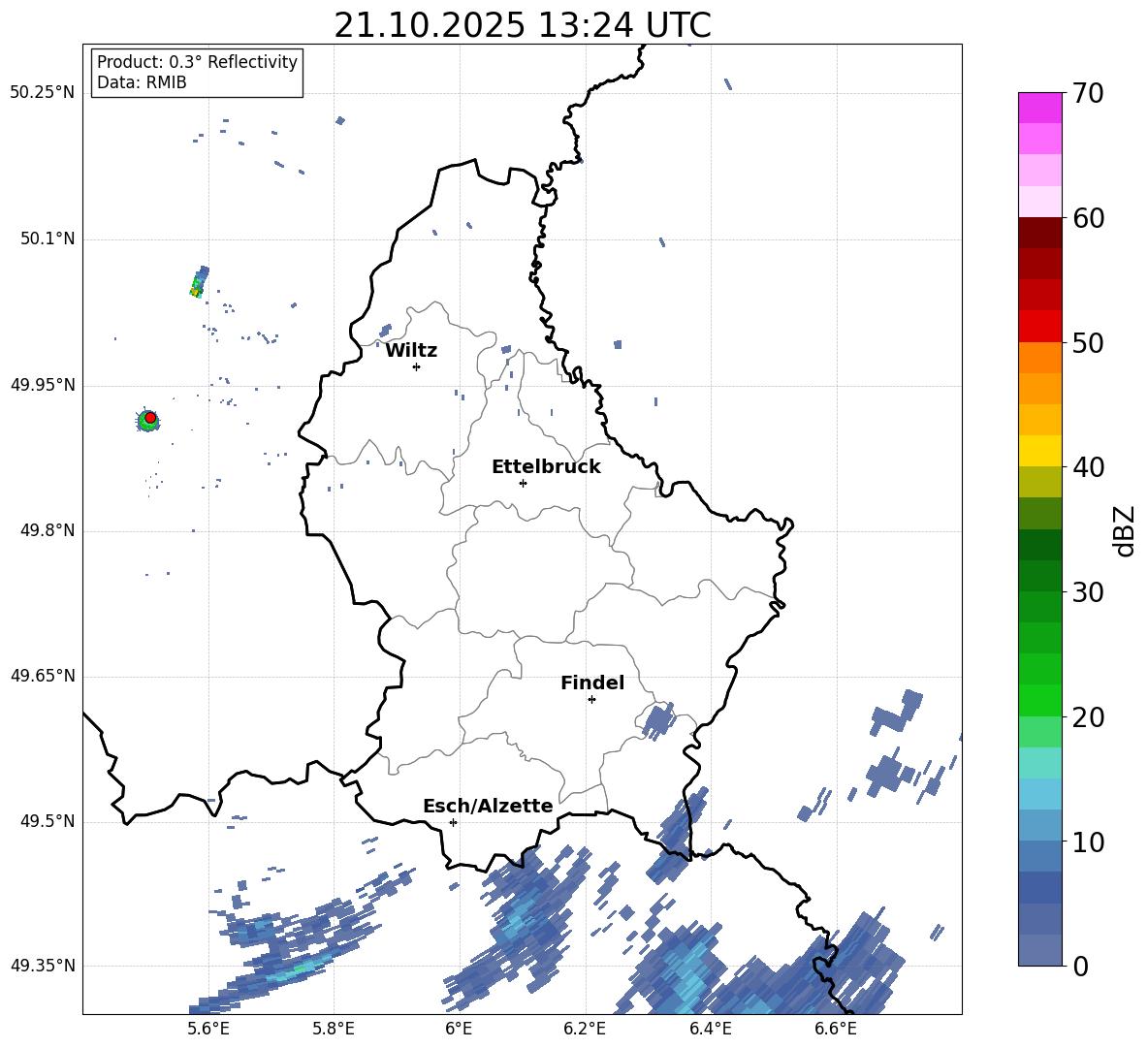Click the 49.95°N latitude label

43,385
